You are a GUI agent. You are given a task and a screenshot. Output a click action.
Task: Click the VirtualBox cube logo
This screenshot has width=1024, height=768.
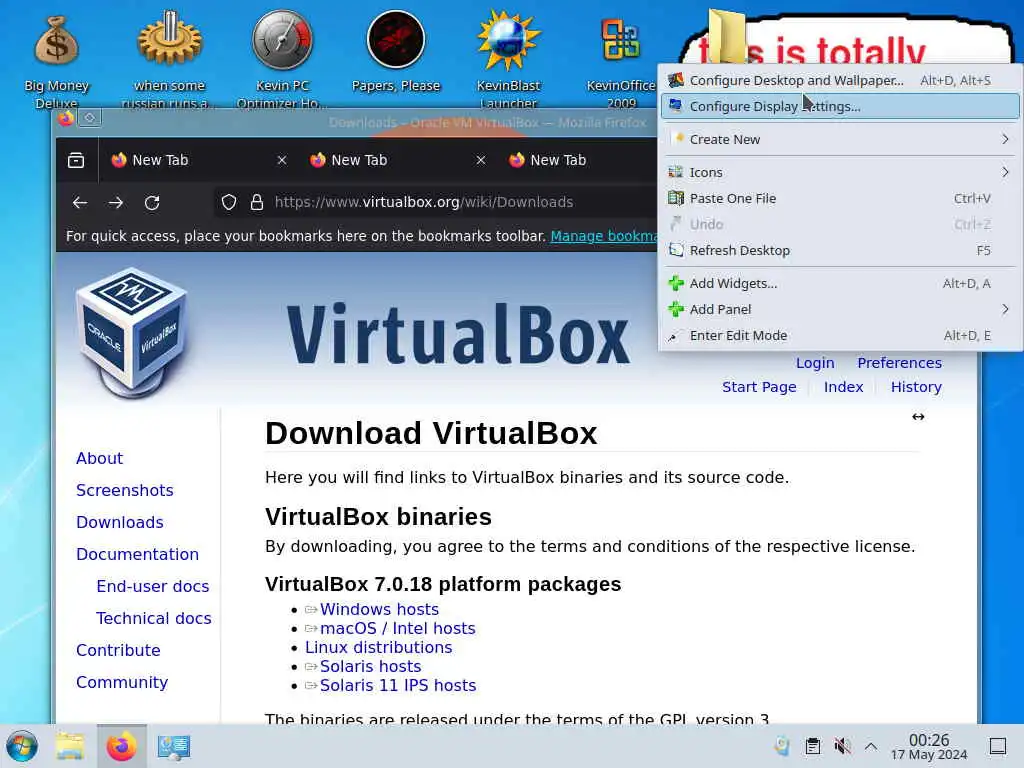click(131, 332)
